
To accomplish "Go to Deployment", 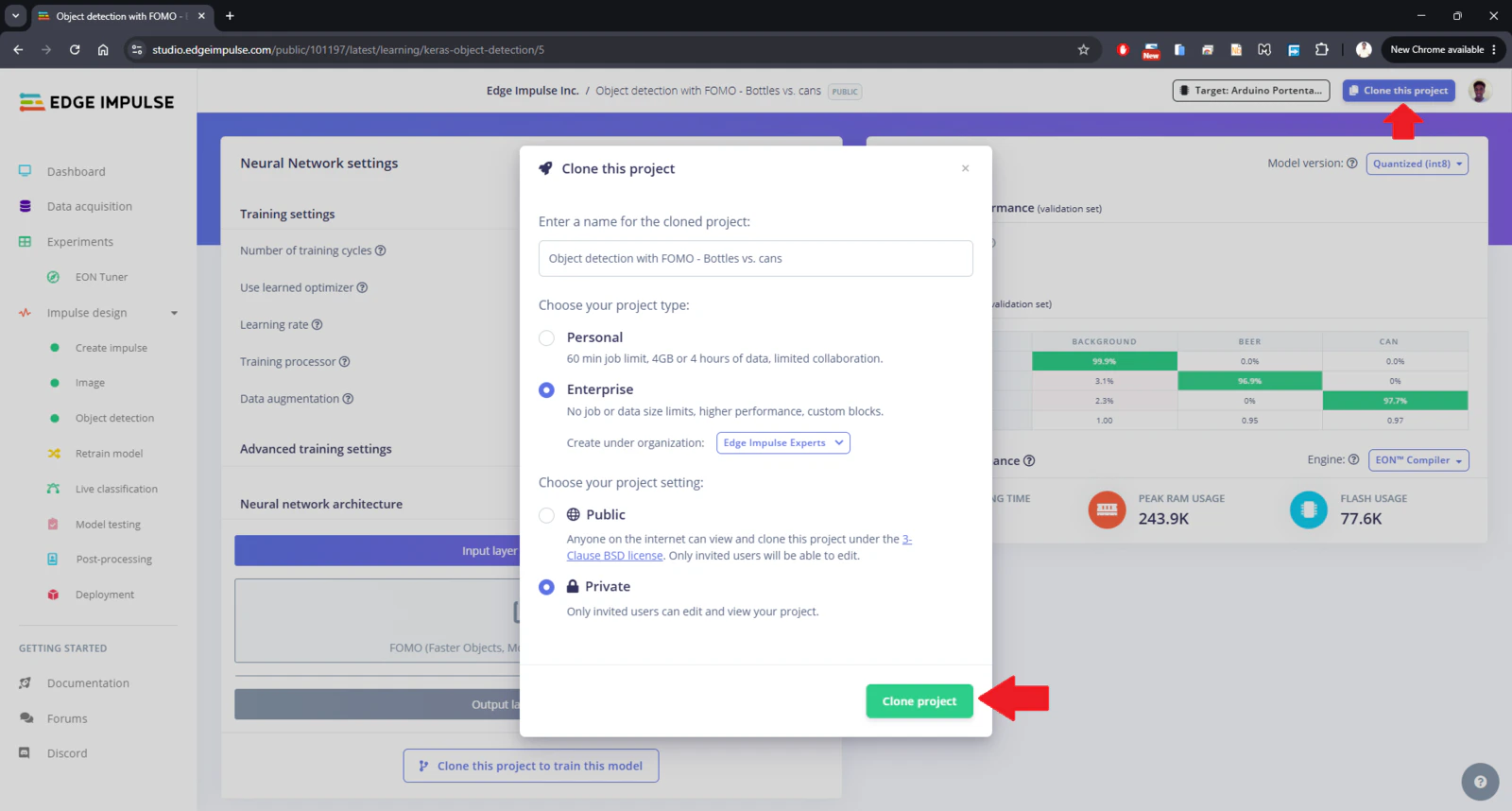I will tap(105, 595).
